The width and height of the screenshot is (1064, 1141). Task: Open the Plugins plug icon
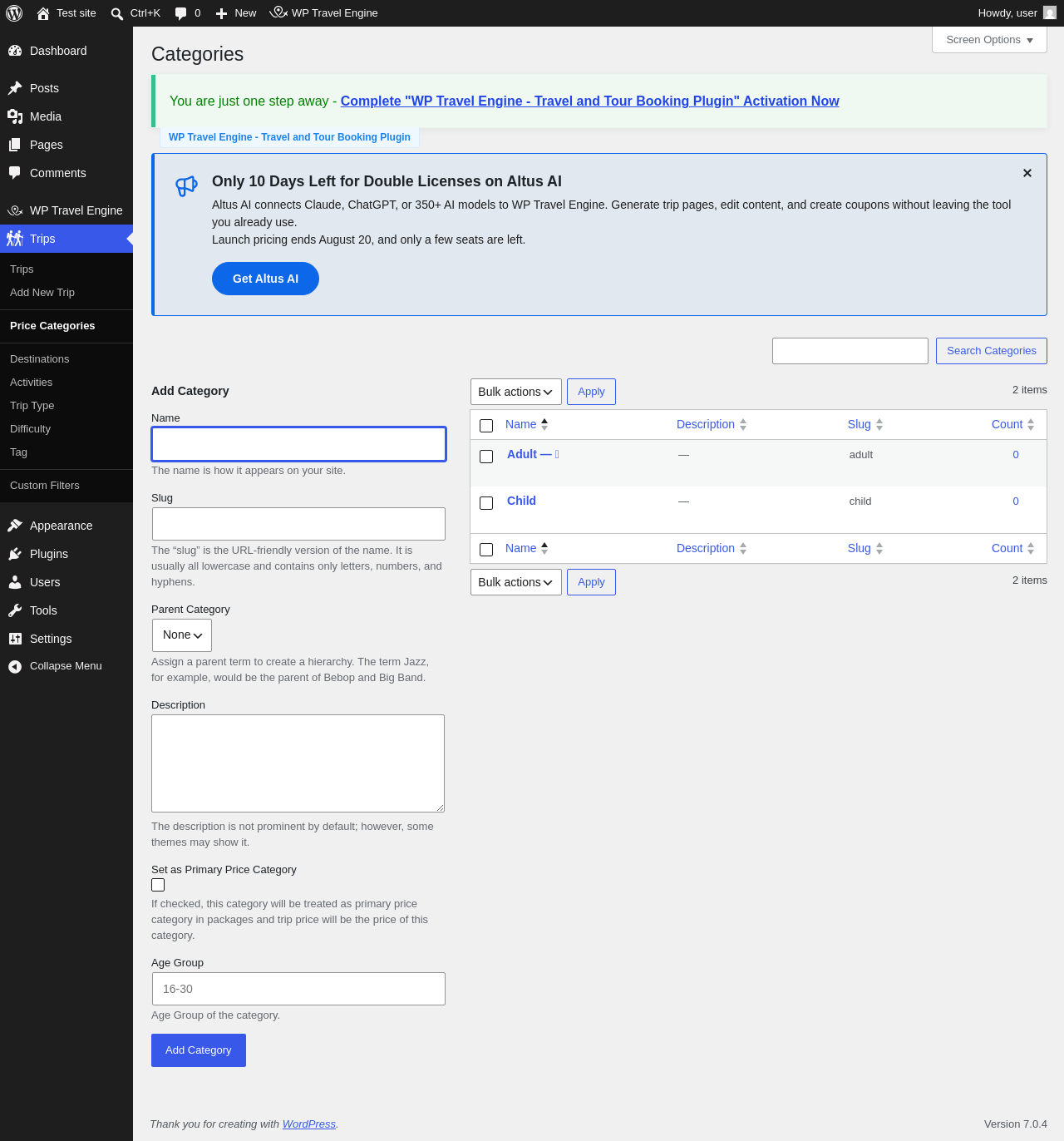[x=15, y=554]
